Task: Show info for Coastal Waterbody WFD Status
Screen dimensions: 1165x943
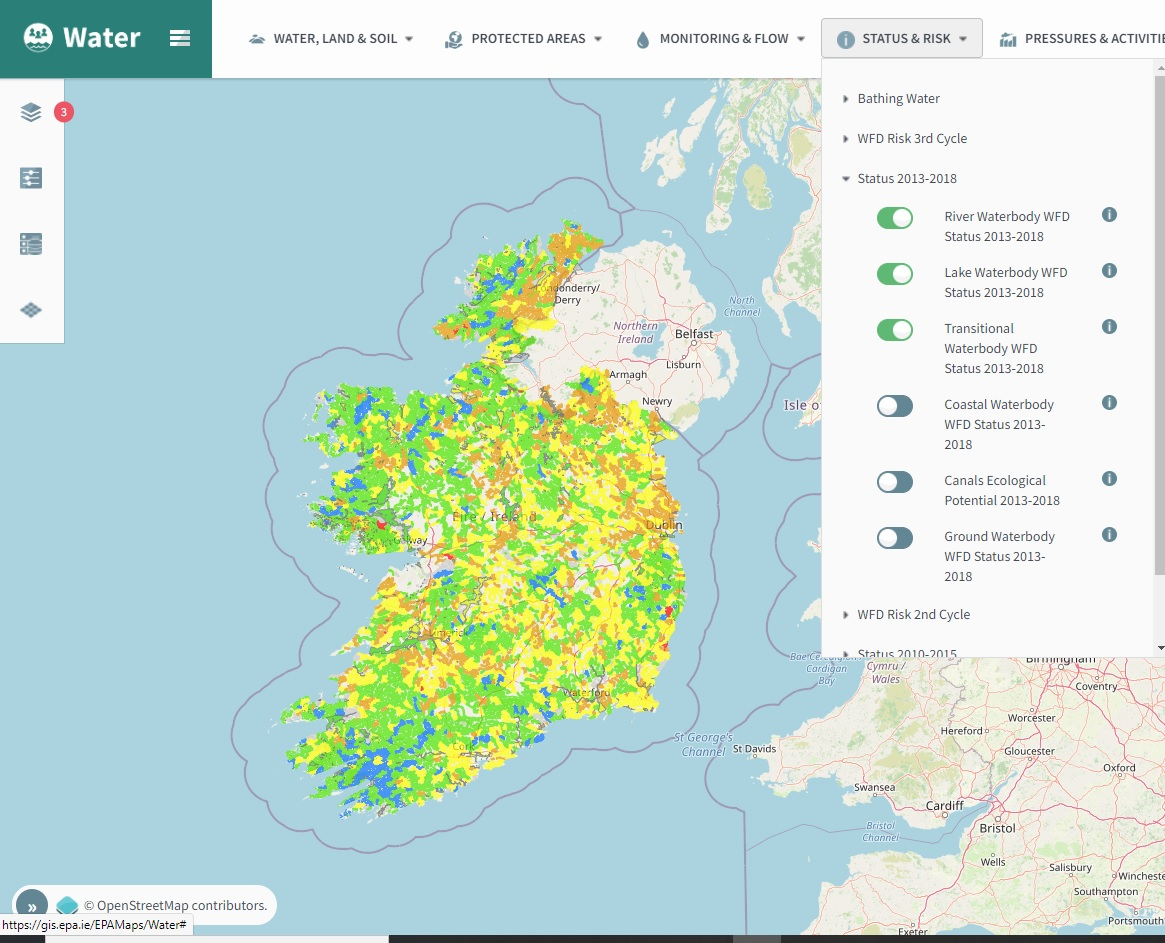Action: point(1109,403)
